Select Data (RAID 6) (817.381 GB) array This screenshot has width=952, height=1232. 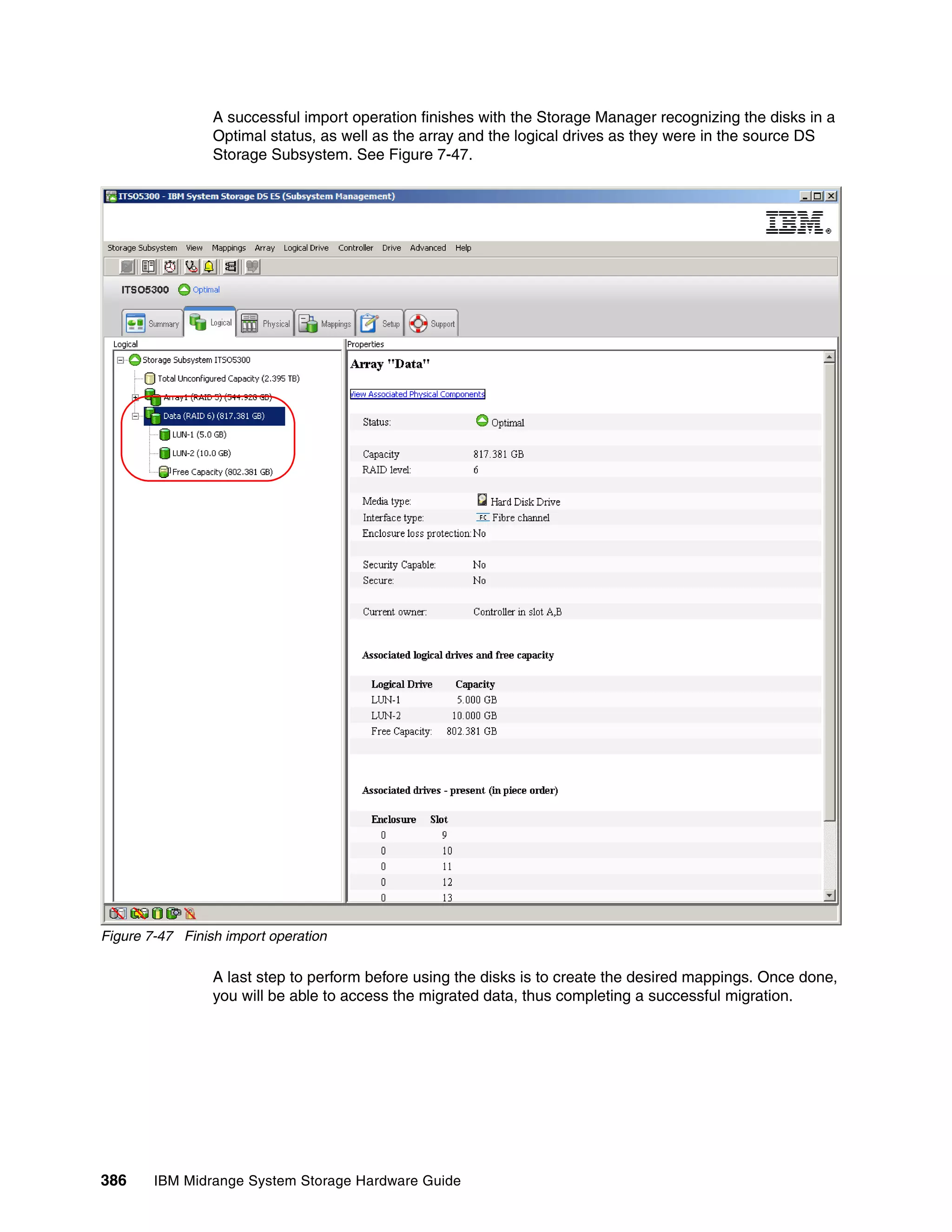pos(214,416)
